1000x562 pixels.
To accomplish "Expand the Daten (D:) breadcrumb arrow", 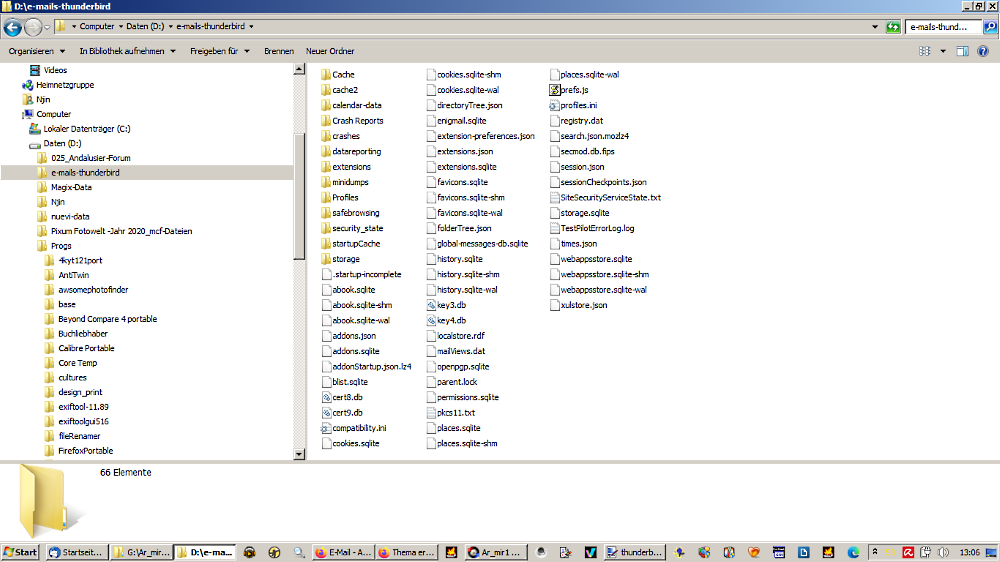I will (x=170, y=27).
